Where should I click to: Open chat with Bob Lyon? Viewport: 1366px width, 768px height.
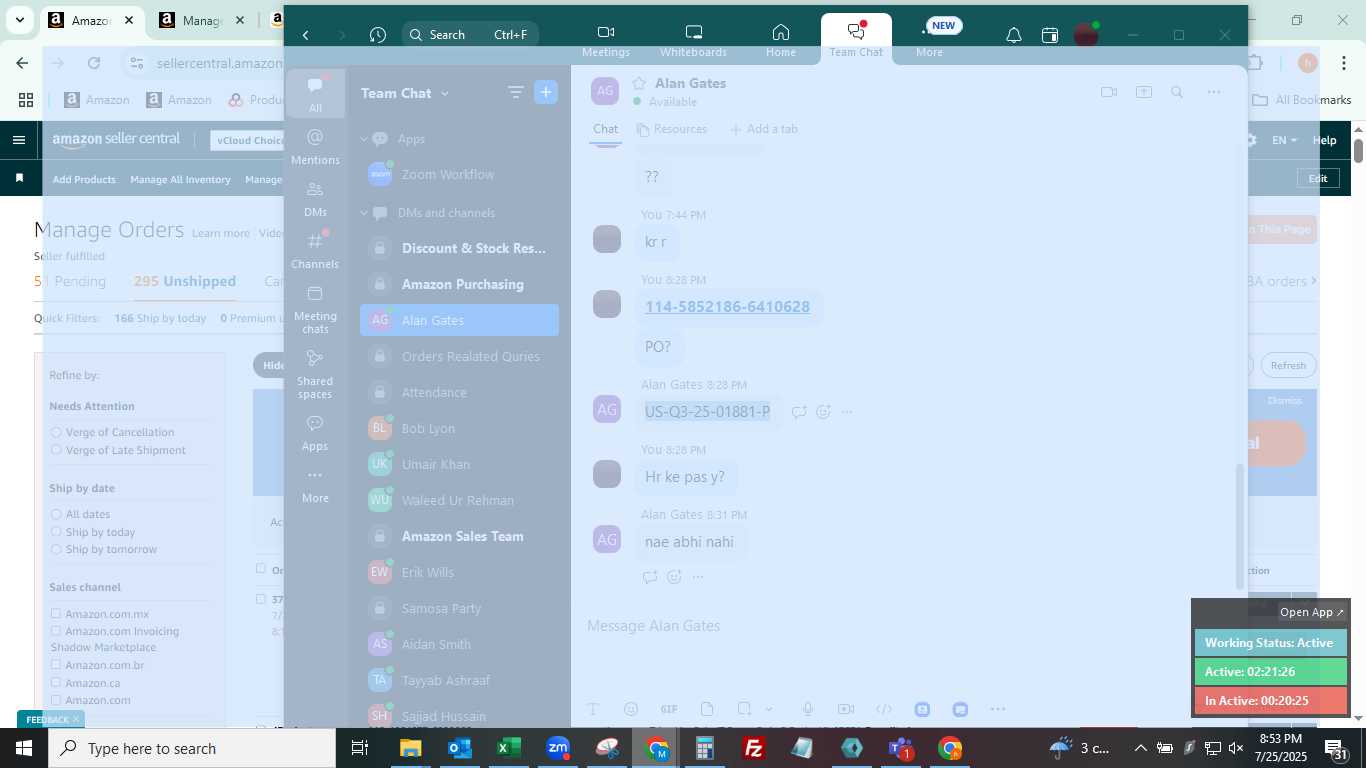coord(459,428)
